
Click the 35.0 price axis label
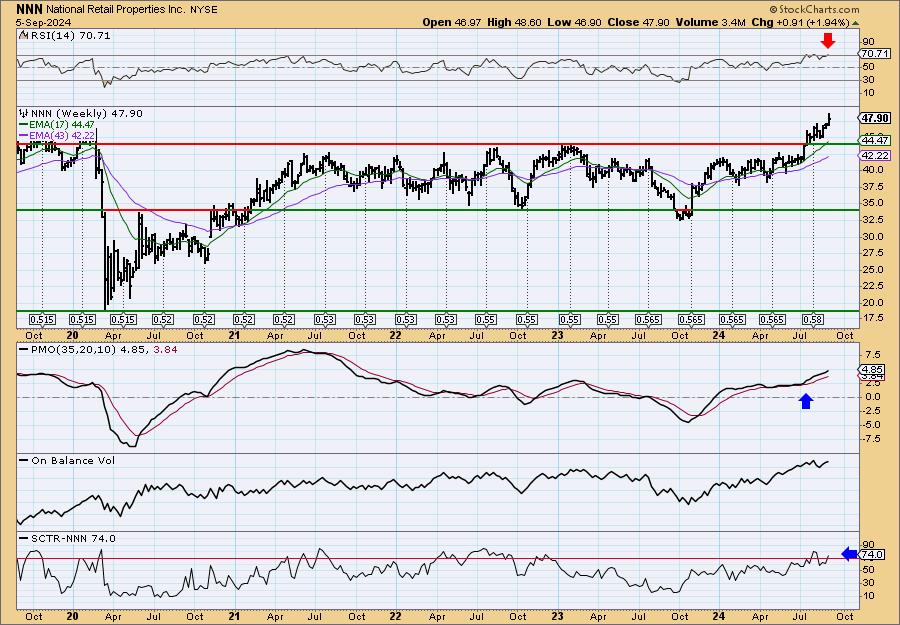pyautogui.click(x=871, y=203)
